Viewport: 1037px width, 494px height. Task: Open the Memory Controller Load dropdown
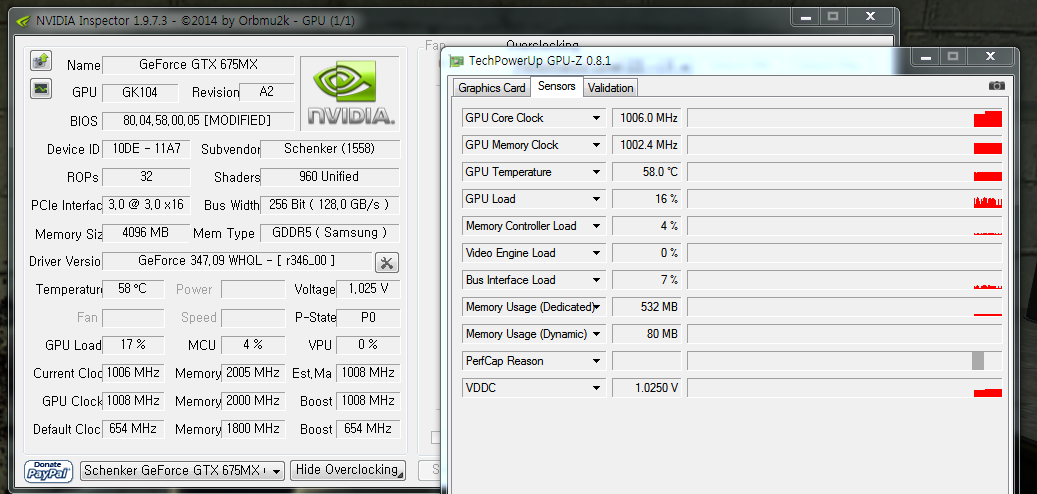[597, 226]
